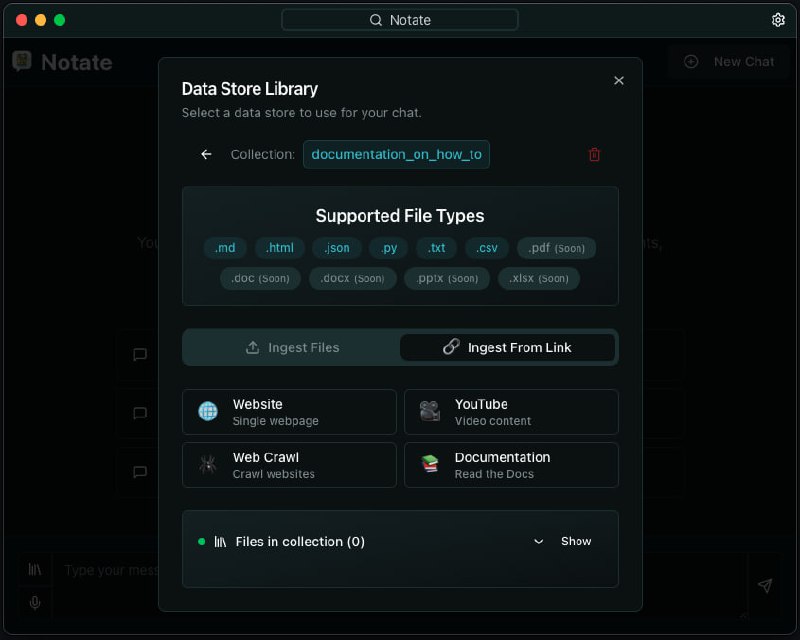This screenshot has width=800, height=640.
Task: Click the Notate logo icon
Action: click(x=22, y=62)
